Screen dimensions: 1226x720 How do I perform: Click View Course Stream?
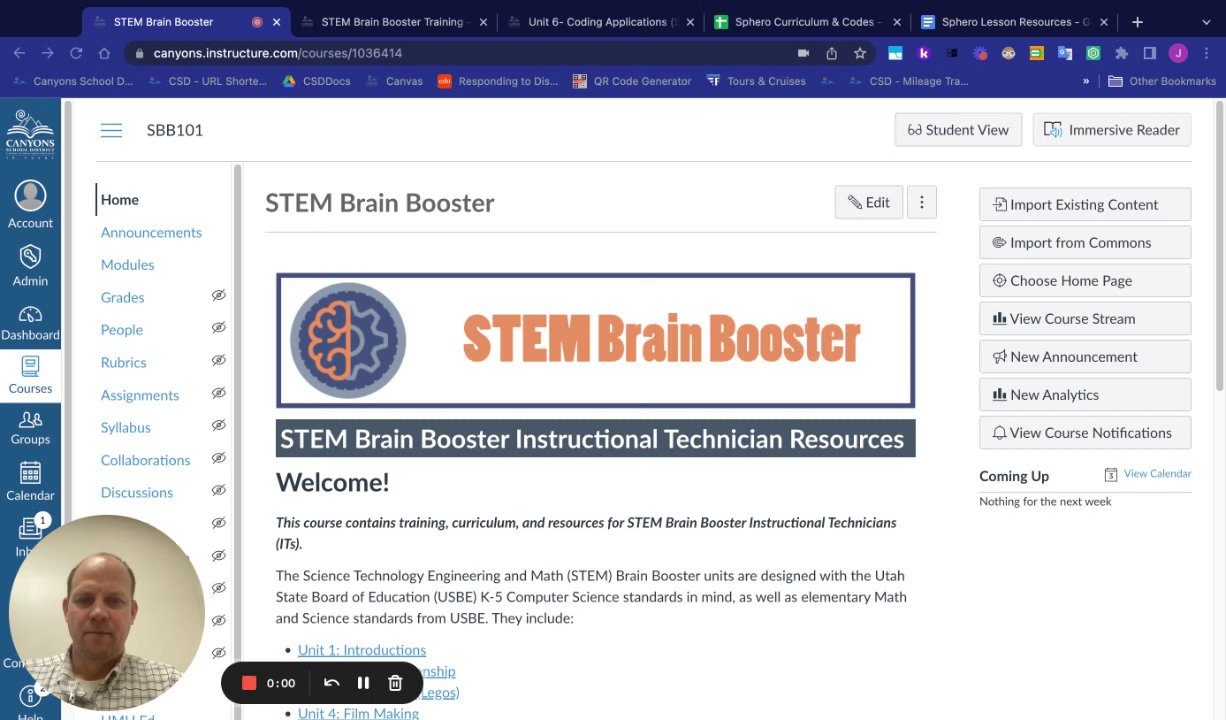click(1085, 318)
